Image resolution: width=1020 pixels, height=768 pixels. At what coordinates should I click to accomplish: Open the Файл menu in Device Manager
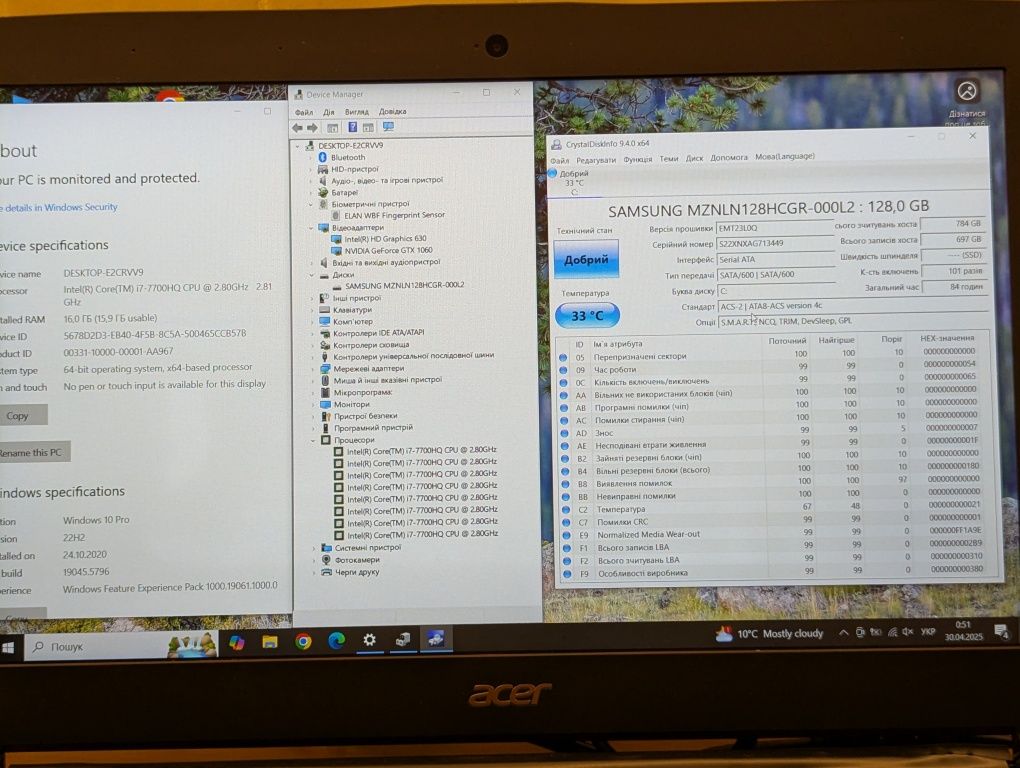(304, 113)
